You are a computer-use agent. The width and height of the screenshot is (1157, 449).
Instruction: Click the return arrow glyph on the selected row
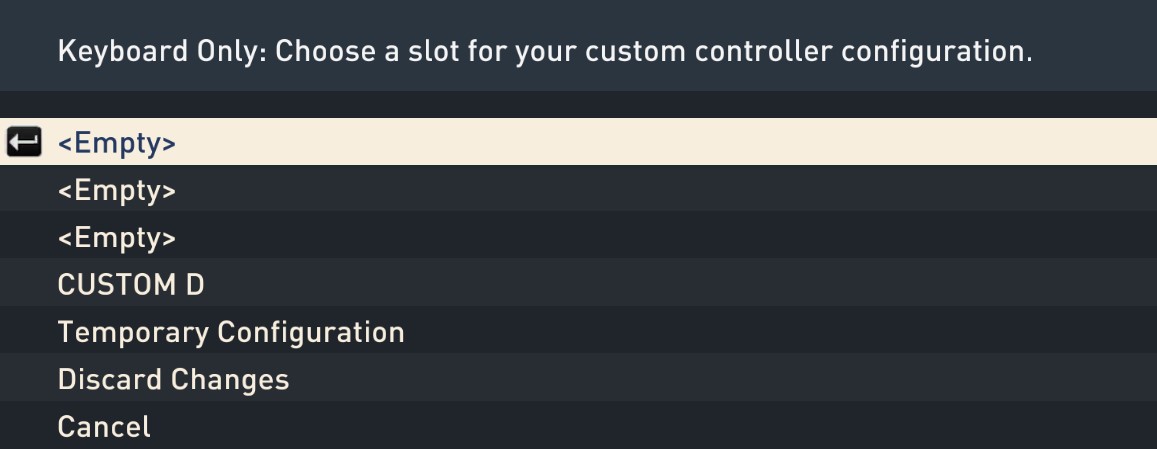(24, 142)
